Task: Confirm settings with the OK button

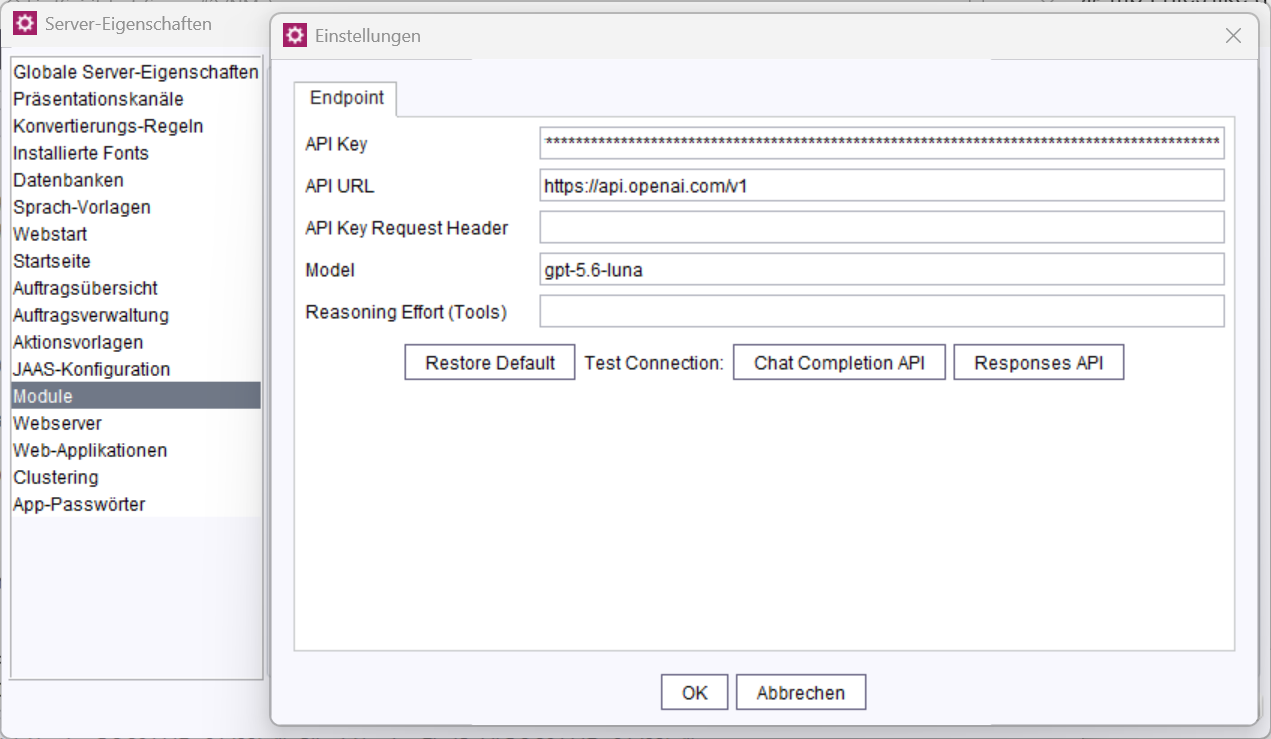Action: click(695, 693)
